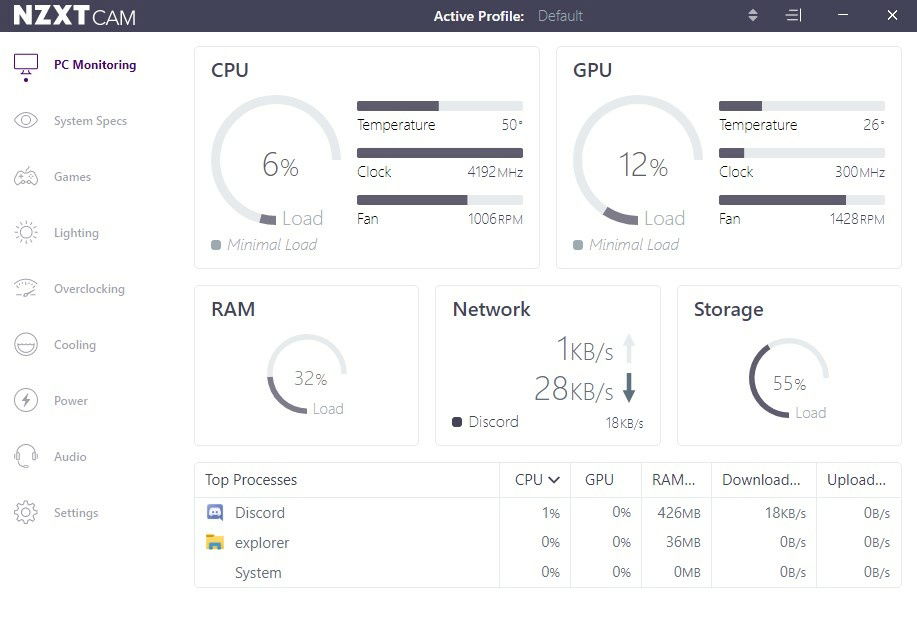Sort processes by CPU column
This screenshot has width=917, height=635.
[536, 480]
